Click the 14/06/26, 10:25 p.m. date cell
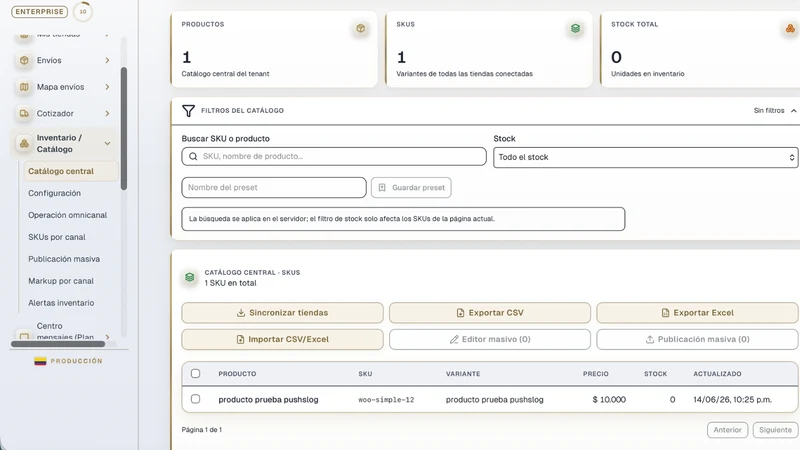Viewport: 800px width, 450px height. pos(732,399)
